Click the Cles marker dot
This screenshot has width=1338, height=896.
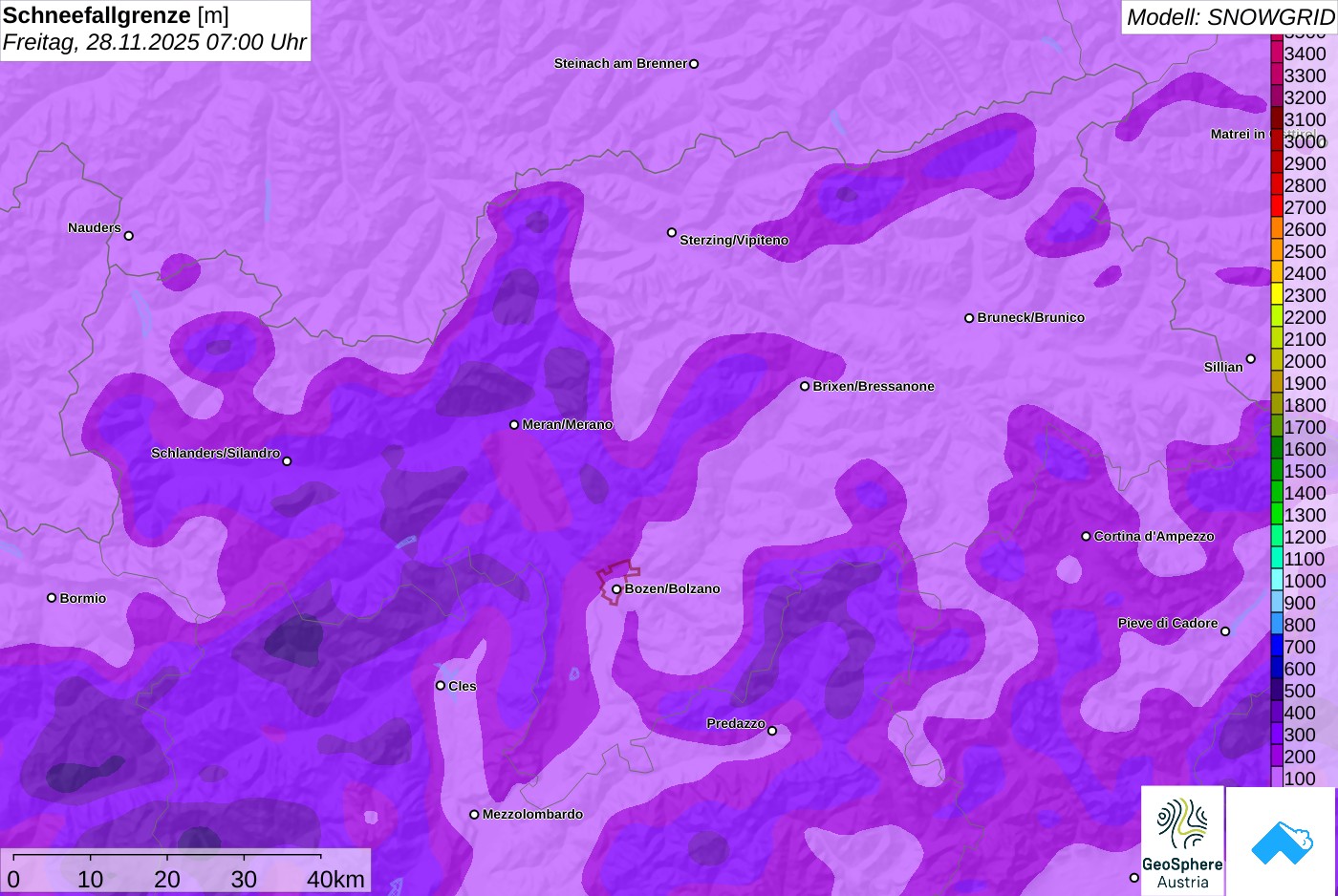[x=441, y=686]
